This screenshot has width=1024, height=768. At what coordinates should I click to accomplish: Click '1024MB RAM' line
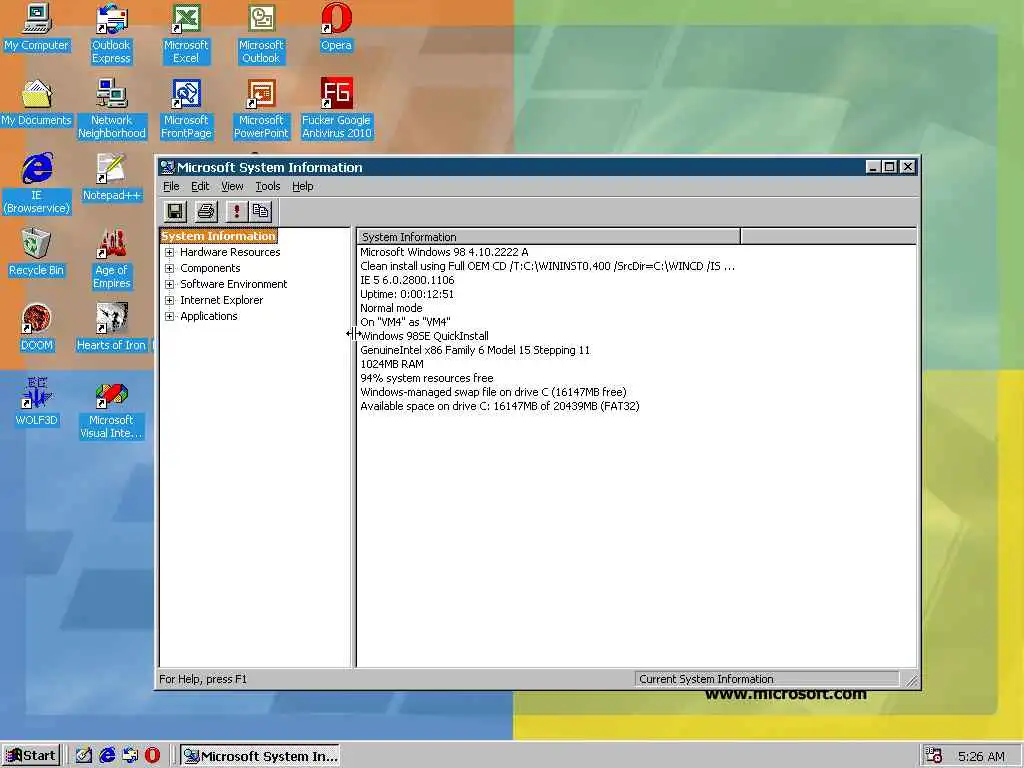click(x=392, y=364)
